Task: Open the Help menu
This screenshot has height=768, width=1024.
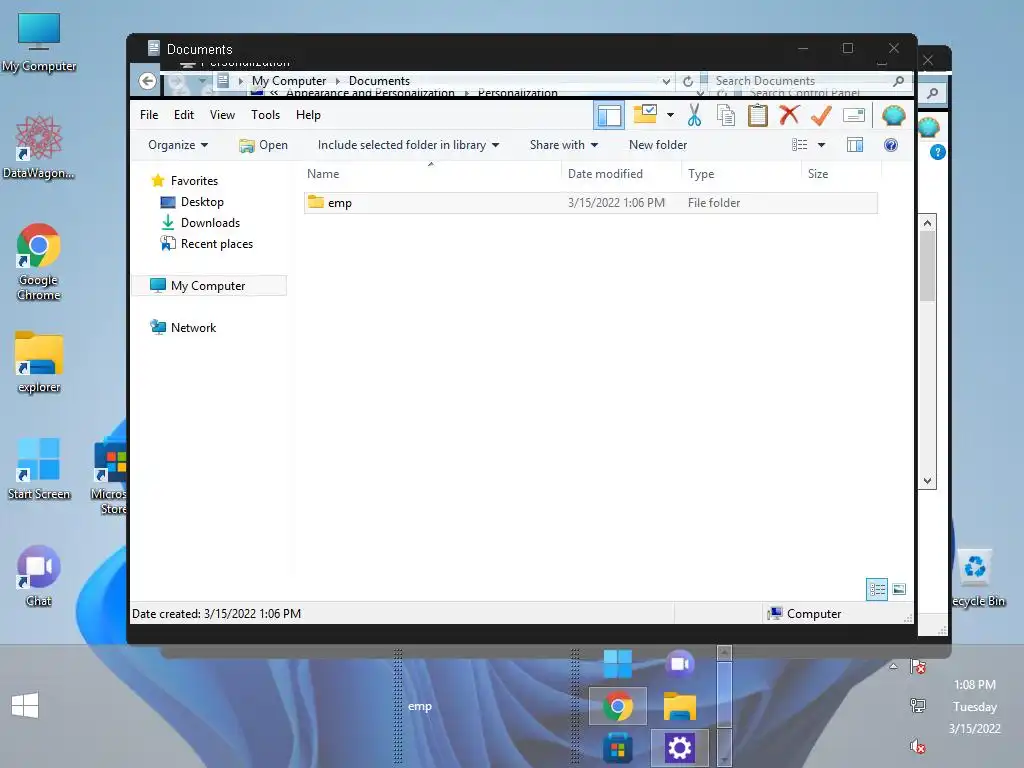Action: 308,115
